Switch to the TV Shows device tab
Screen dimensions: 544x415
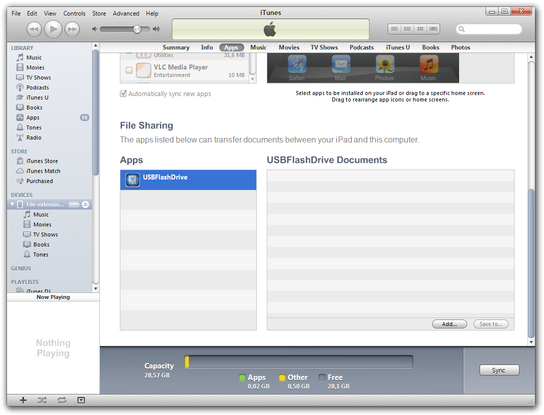point(324,48)
